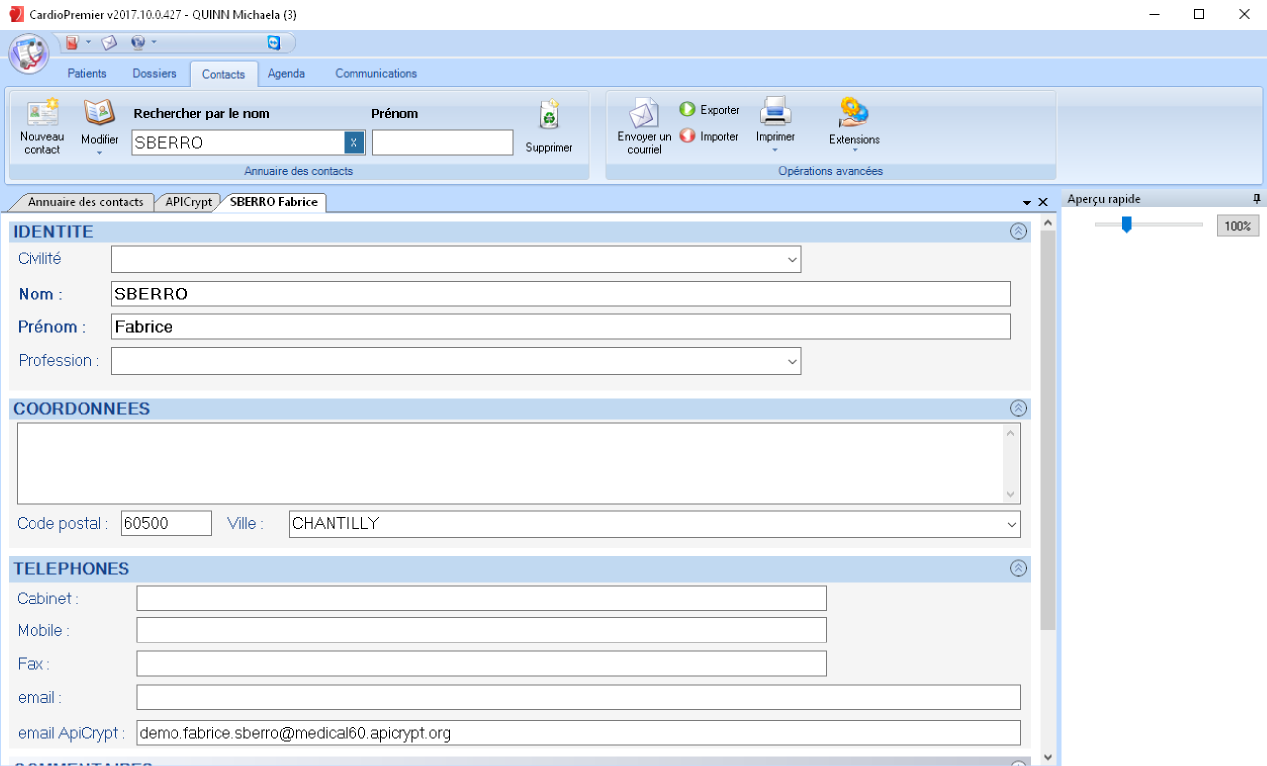Click the Rechercher par le nom search field
The height and width of the screenshot is (766, 1267).
click(x=238, y=143)
